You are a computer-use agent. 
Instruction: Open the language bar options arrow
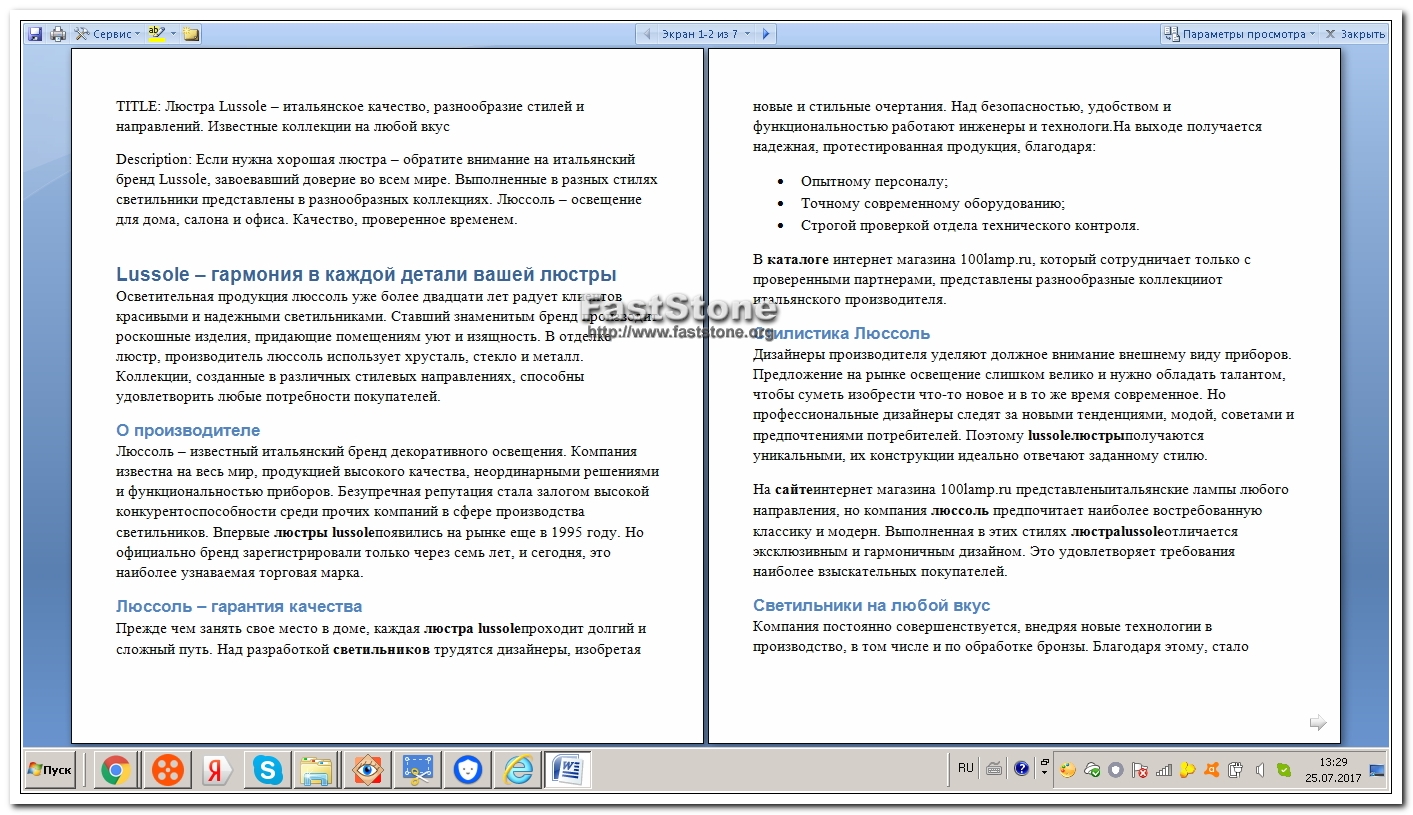[x=1044, y=772]
